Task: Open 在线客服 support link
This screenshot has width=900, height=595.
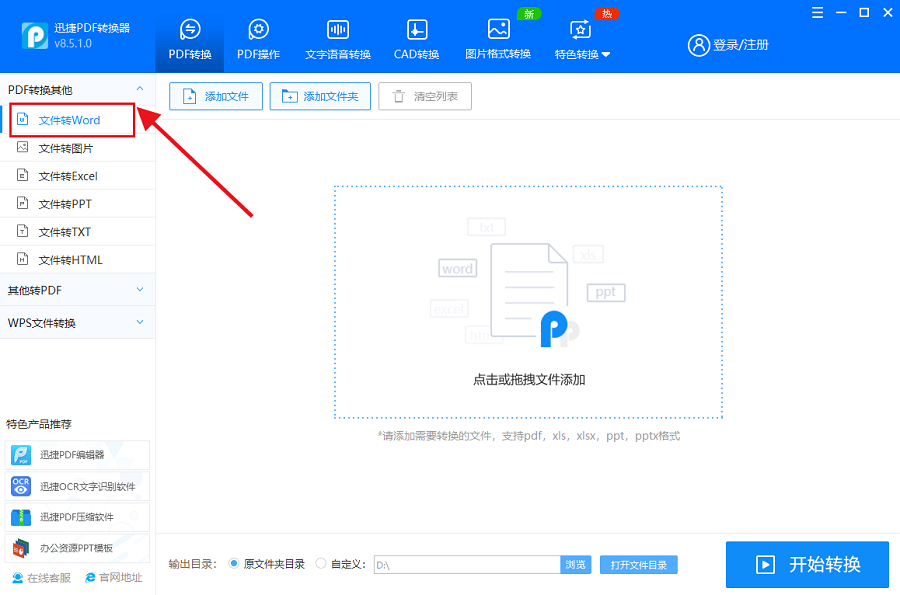Action: (41, 578)
